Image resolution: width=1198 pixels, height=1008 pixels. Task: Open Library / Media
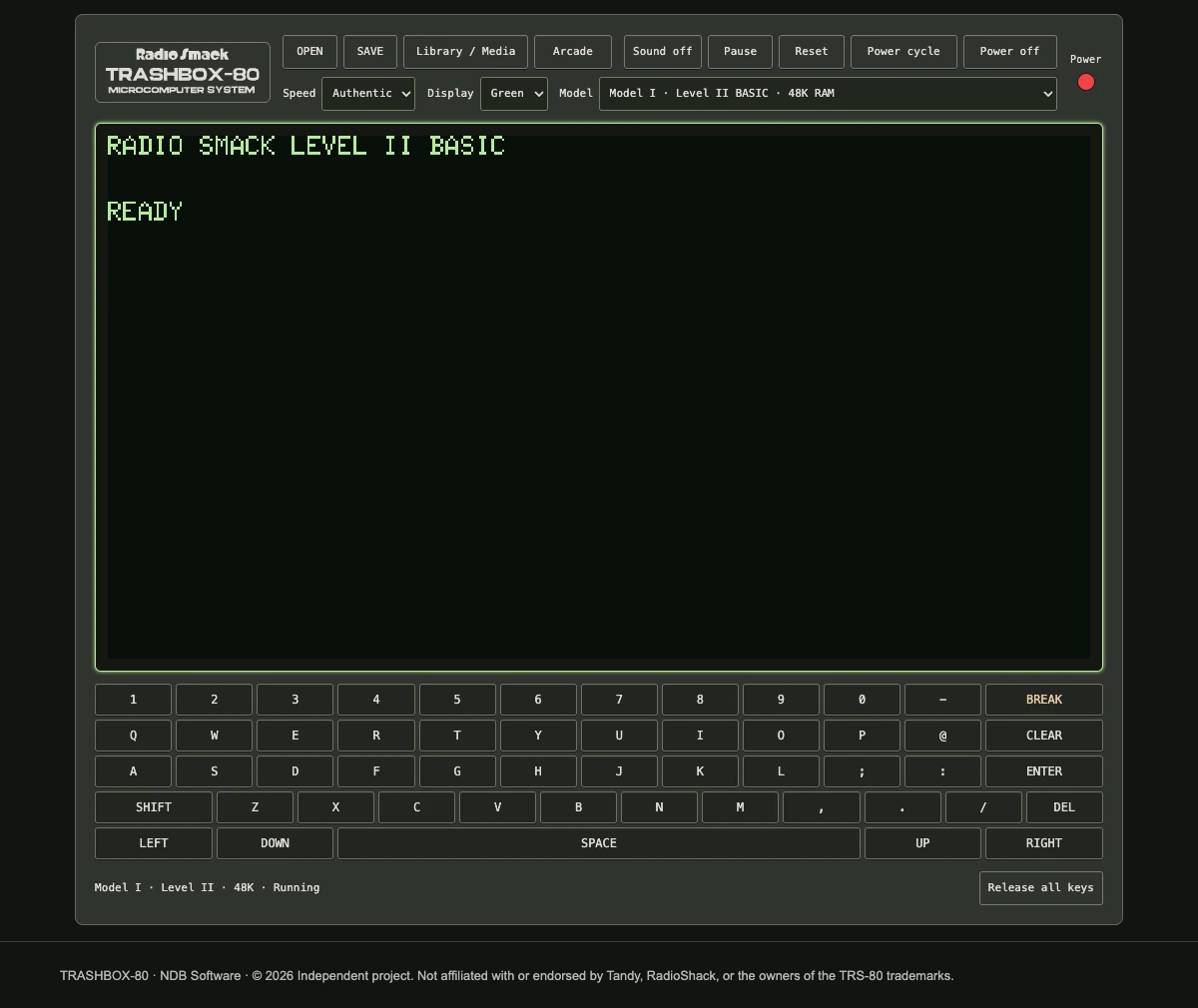(x=465, y=52)
